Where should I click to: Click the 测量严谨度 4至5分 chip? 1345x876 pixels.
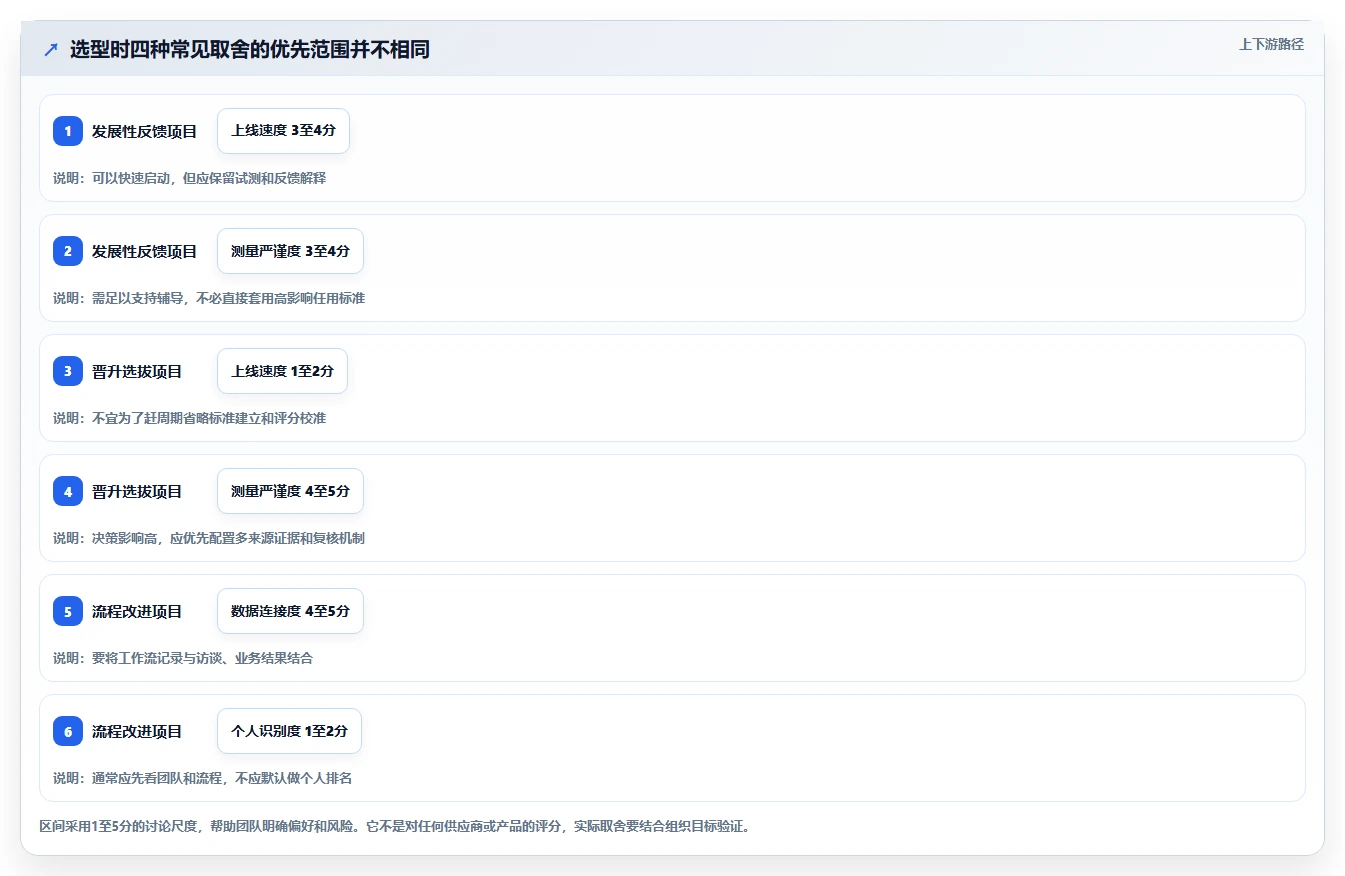click(290, 491)
